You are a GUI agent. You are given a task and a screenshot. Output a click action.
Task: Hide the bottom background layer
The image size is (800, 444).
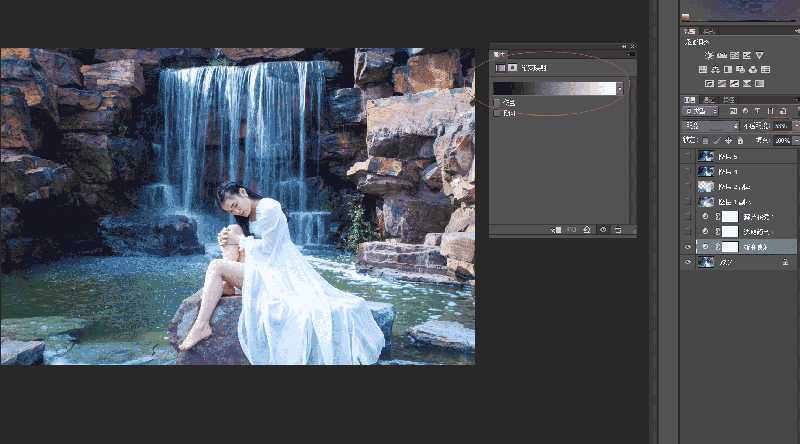[x=687, y=262]
